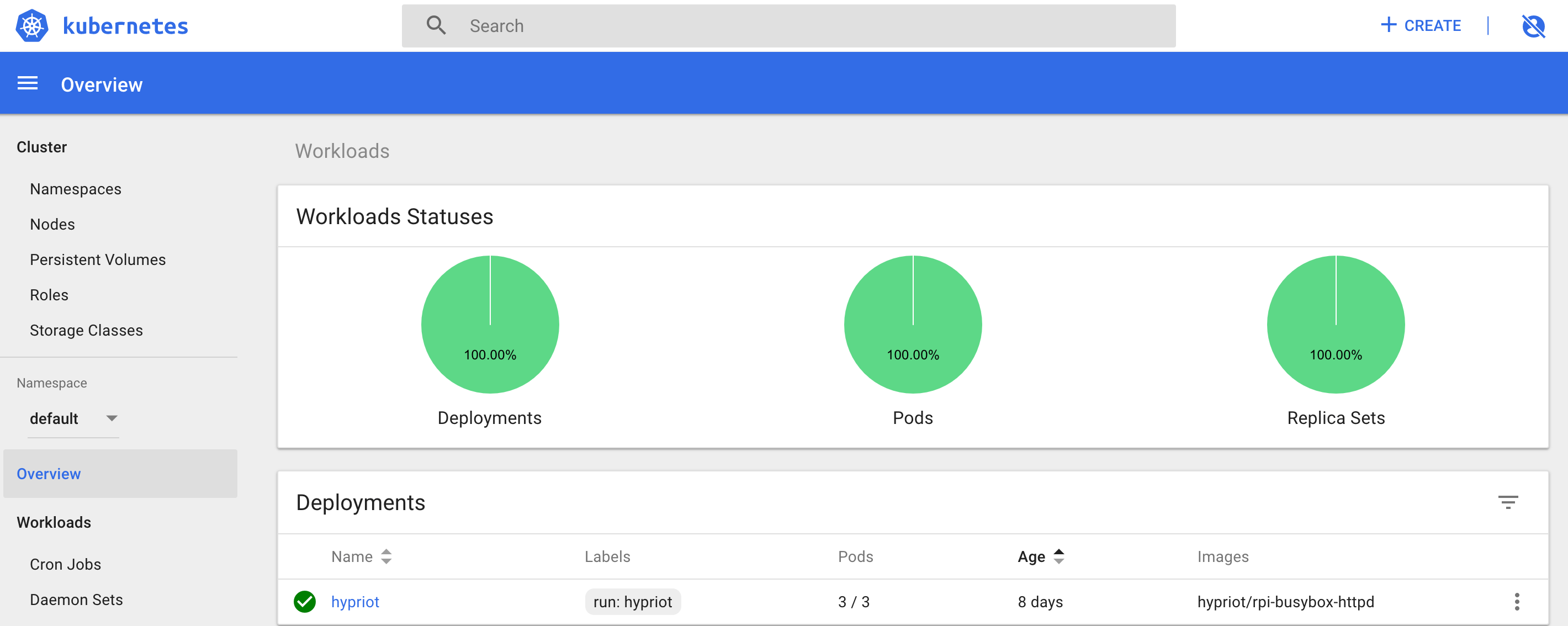Expand the default namespace dropdown

point(54,418)
